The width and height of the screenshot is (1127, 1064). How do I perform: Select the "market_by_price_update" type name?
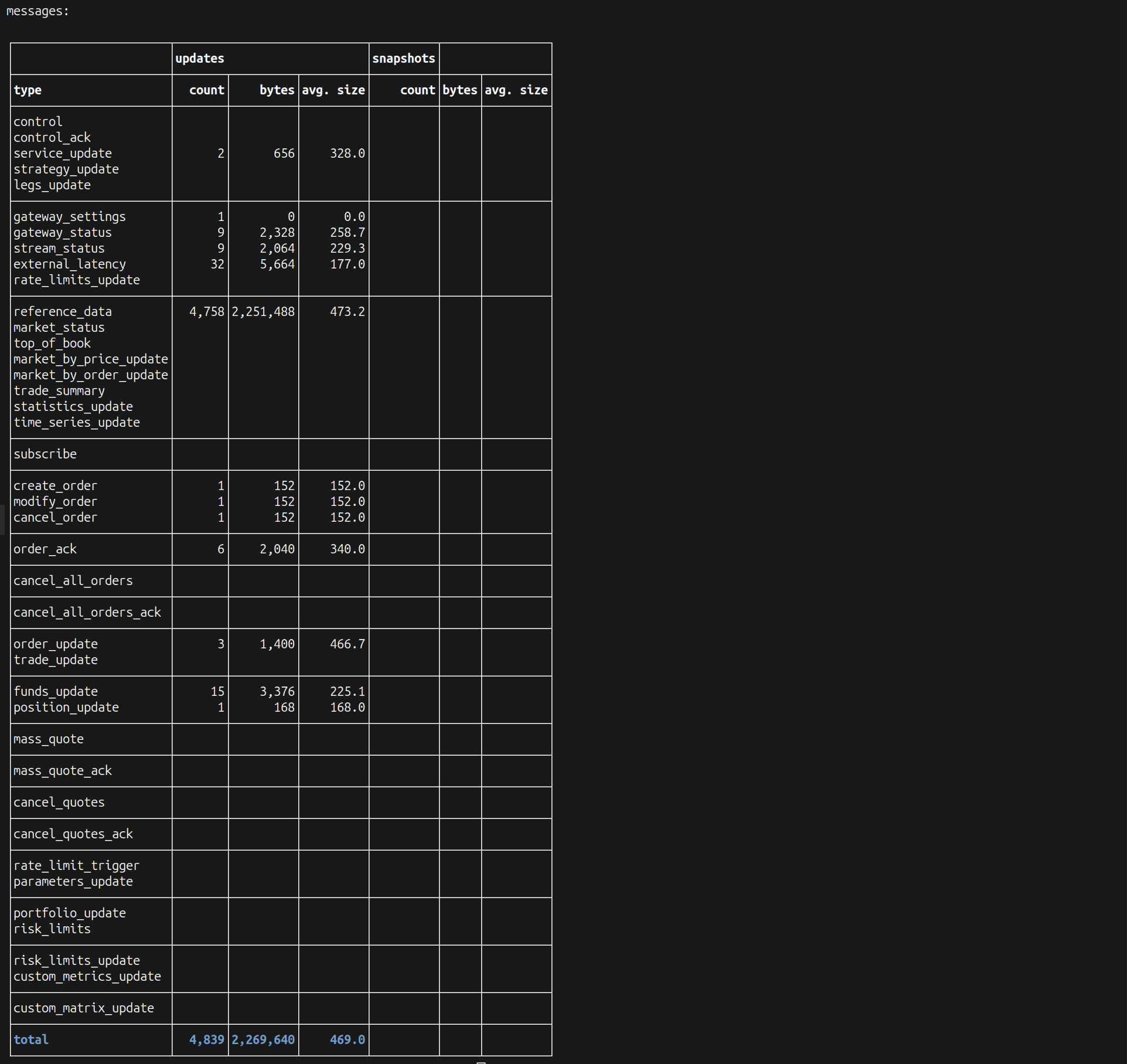click(x=91, y=359)
